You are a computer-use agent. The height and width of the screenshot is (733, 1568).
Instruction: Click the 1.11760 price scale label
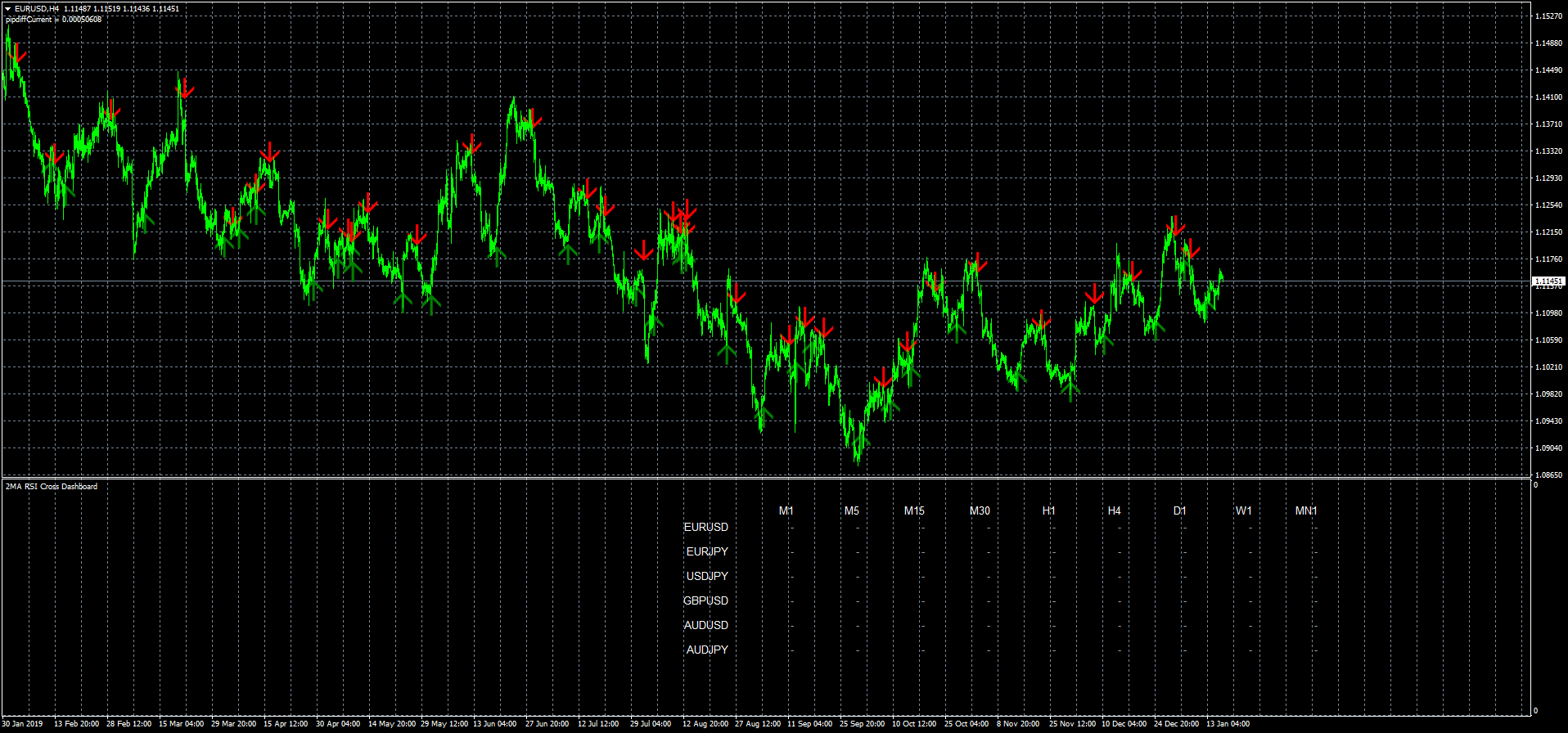(x=1548, y=259)
